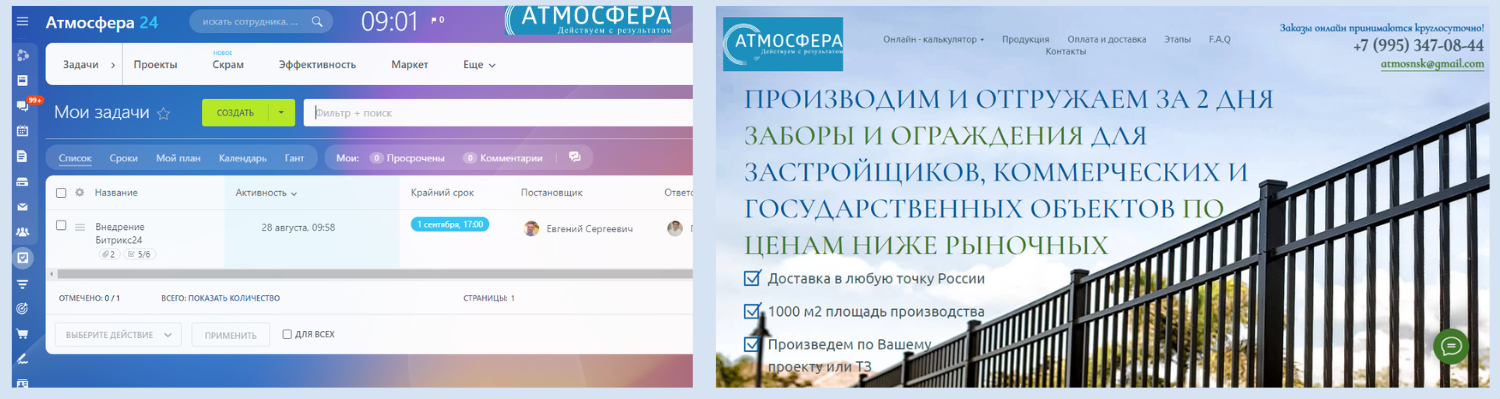The image size is (1500, 399).
Task: Open the Маркет tab
Action: [410, 65]
